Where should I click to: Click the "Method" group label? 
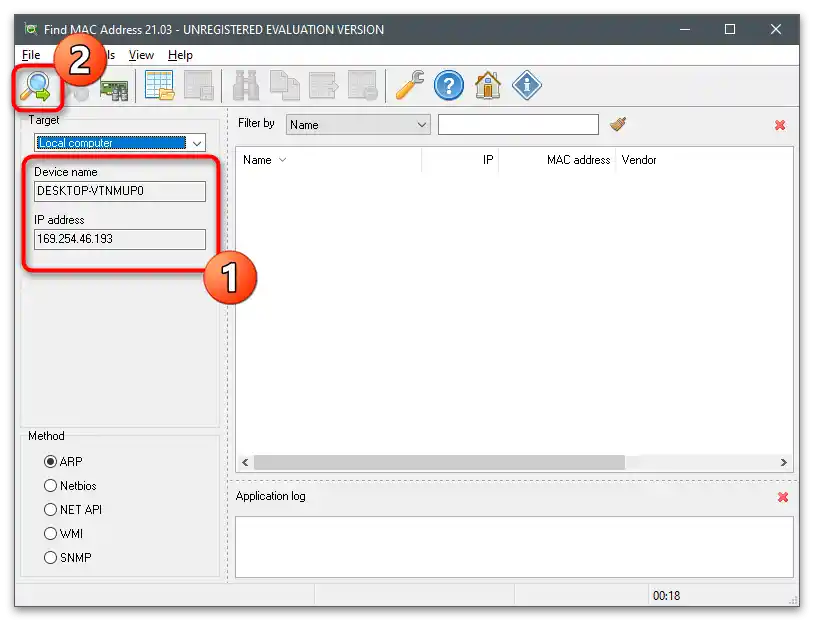point(46,436)
